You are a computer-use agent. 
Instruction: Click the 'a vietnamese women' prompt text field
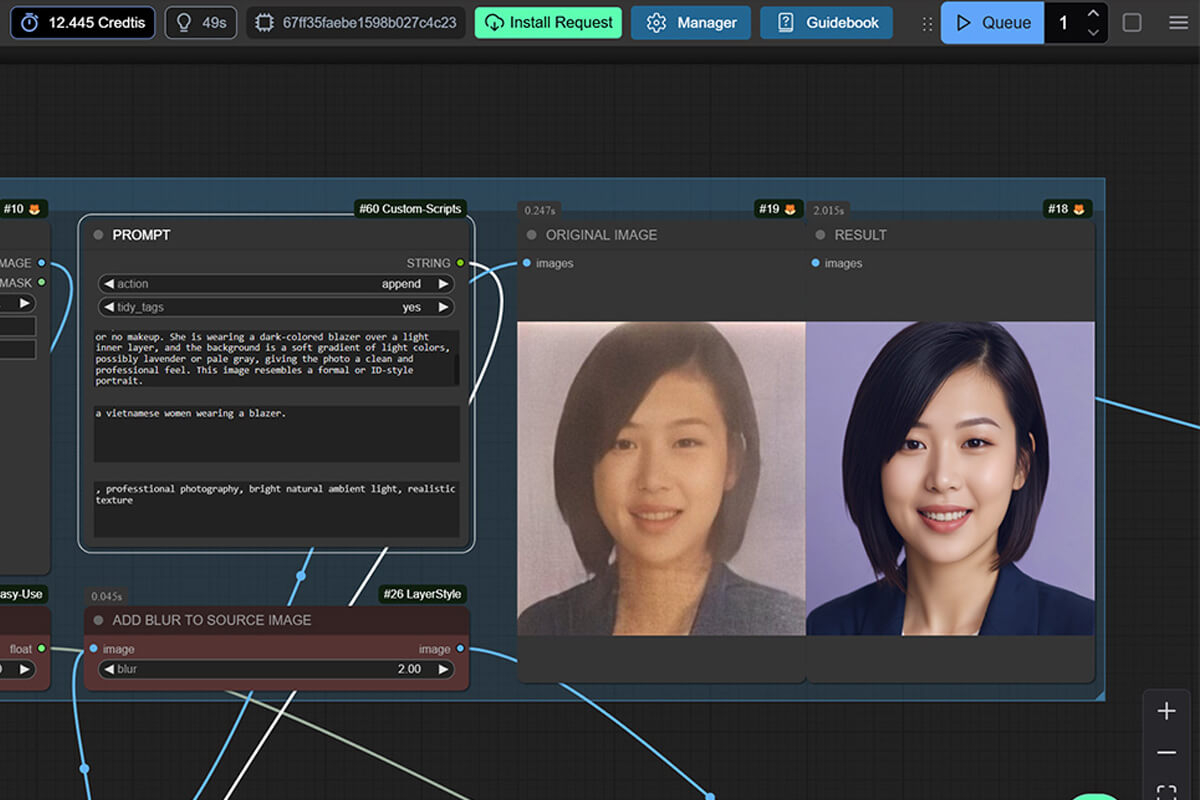(x=276, y=432)
